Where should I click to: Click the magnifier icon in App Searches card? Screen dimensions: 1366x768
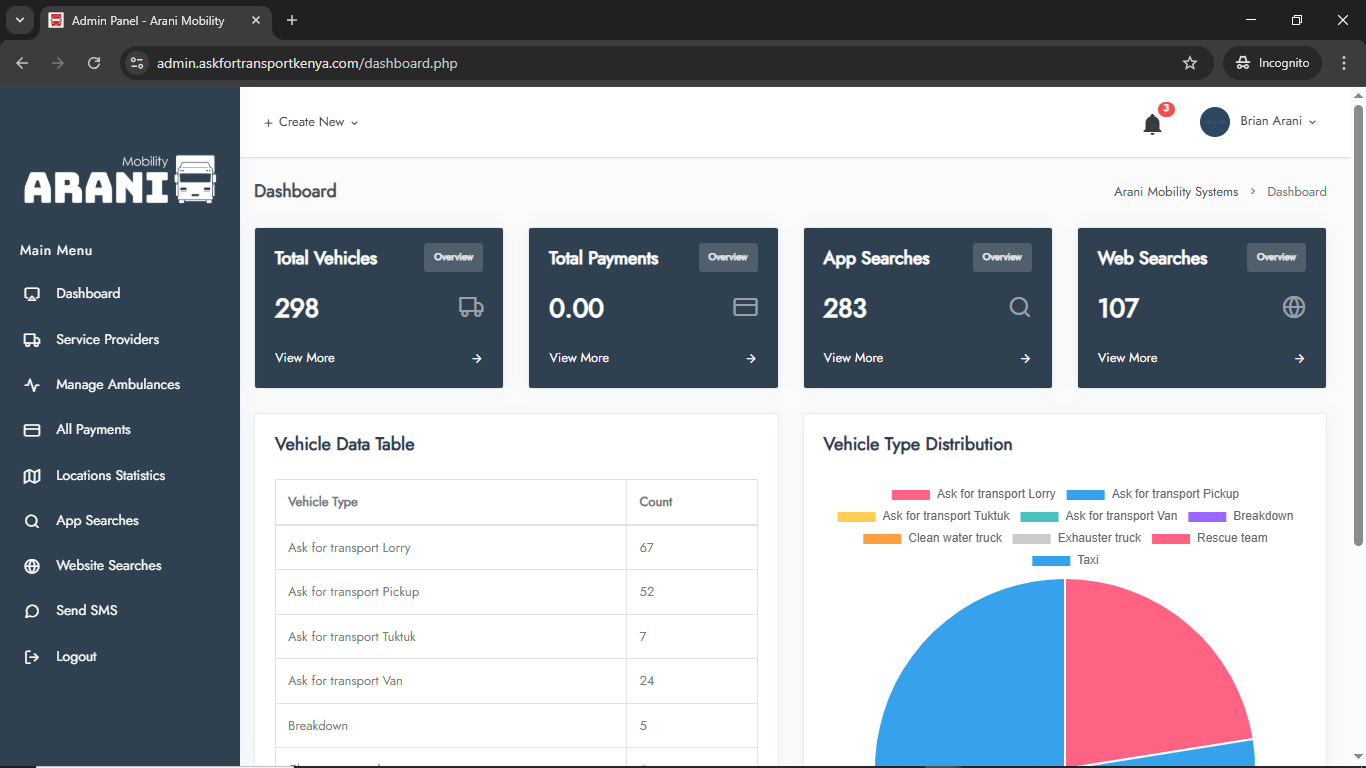[x=1019, y=307]
